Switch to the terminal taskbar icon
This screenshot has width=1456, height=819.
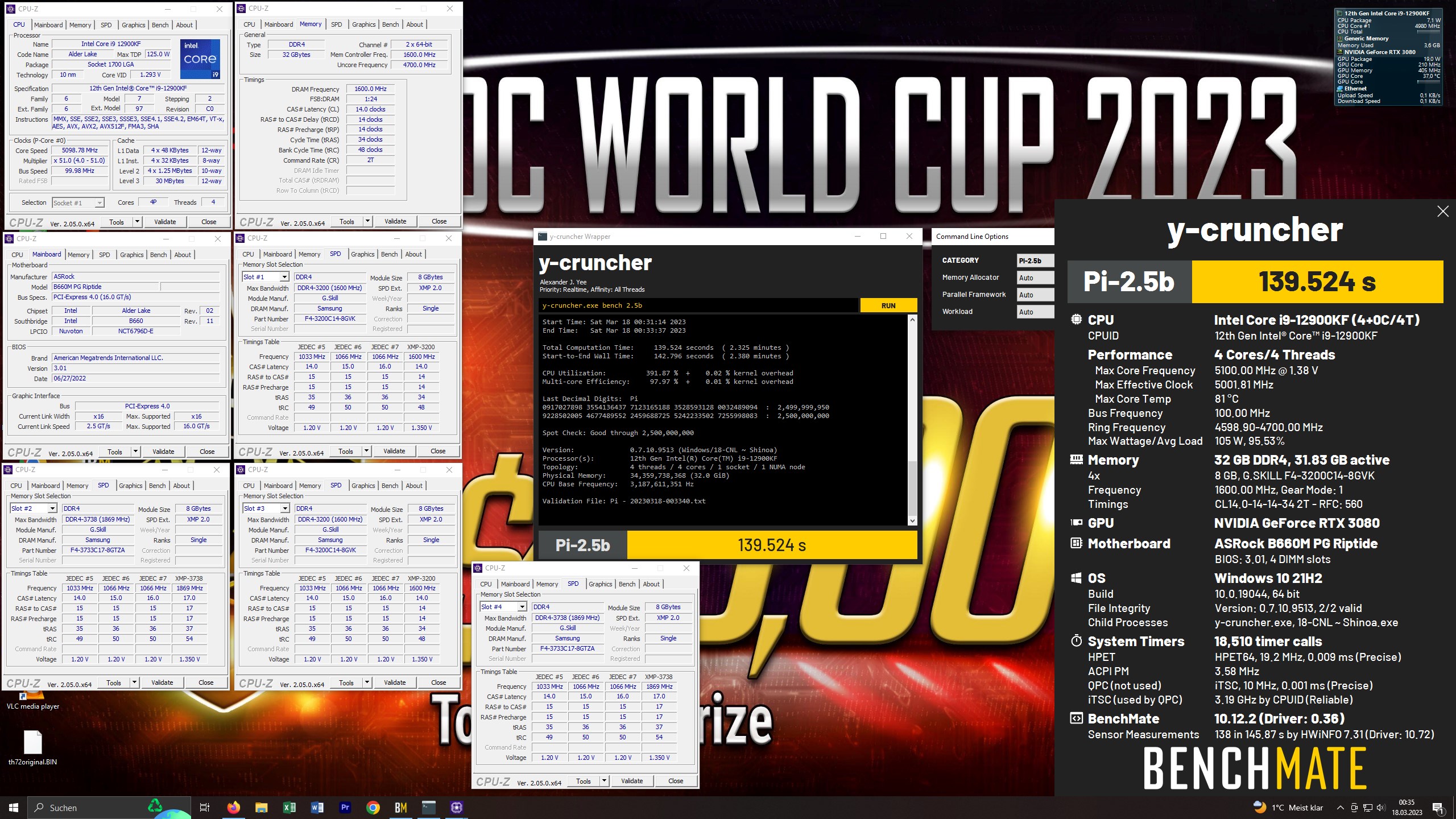(x=428, y=808)
